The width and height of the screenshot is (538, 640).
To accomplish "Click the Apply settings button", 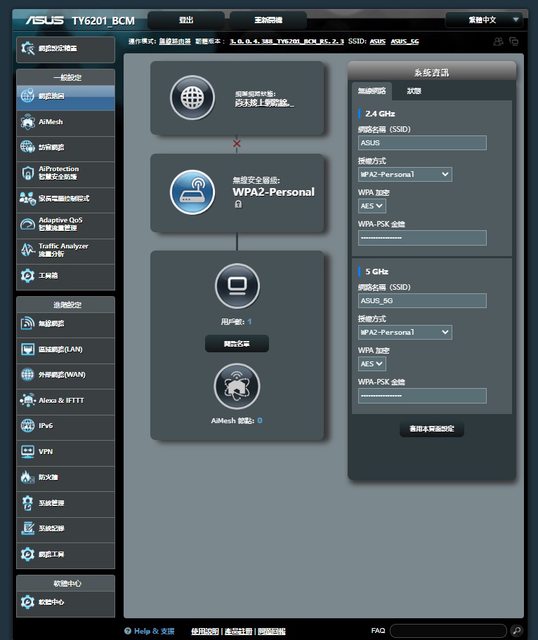I will (431, 429).
